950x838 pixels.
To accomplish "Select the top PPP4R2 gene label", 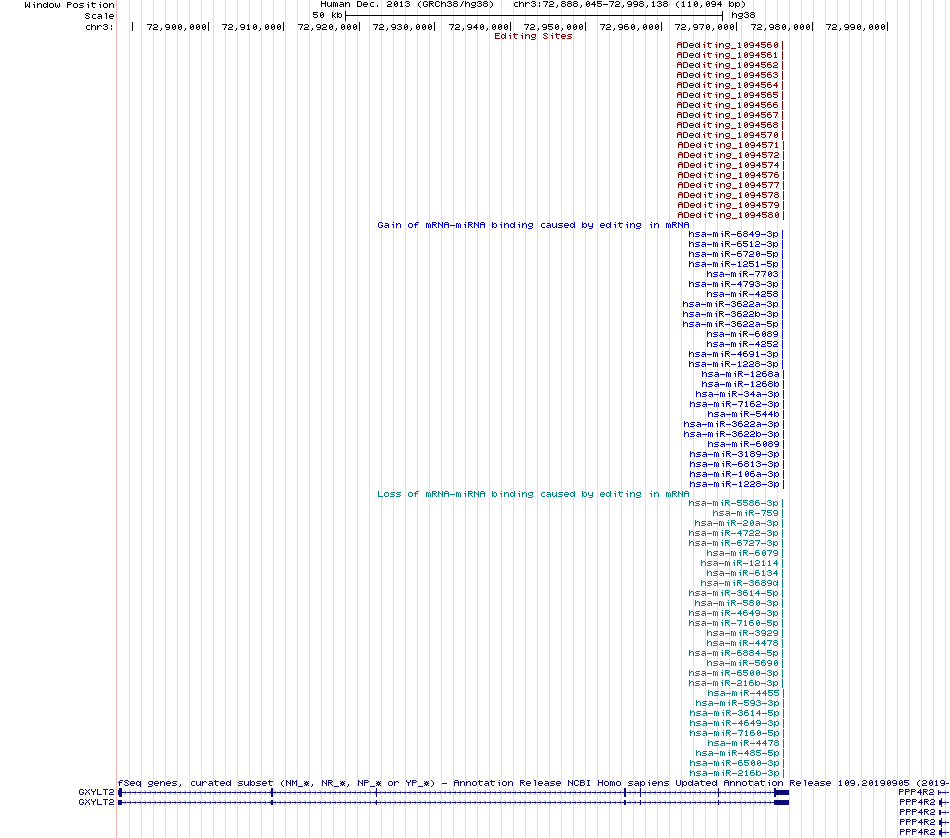I will 917,792.
